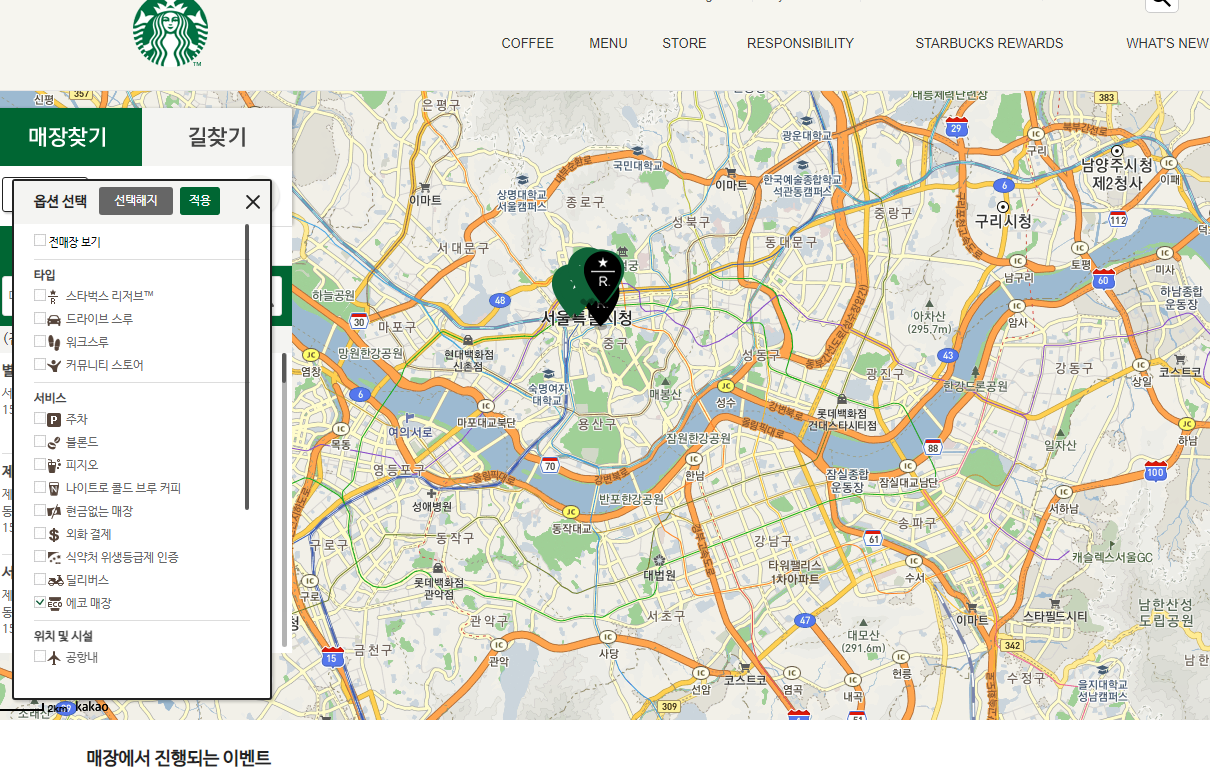Enable the 커뮤니티 스토어 checkbox

pyautogui.click(x=40, y=364)
